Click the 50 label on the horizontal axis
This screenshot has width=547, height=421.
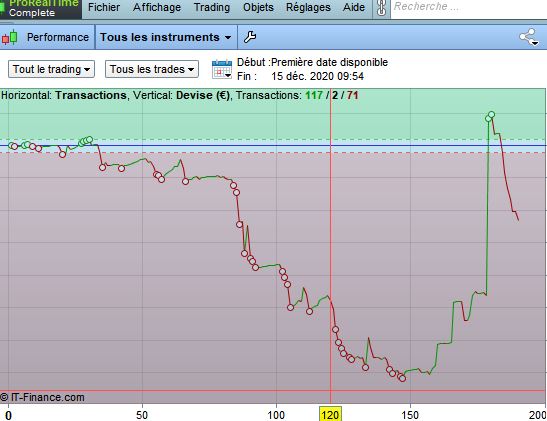click(142, 415)
